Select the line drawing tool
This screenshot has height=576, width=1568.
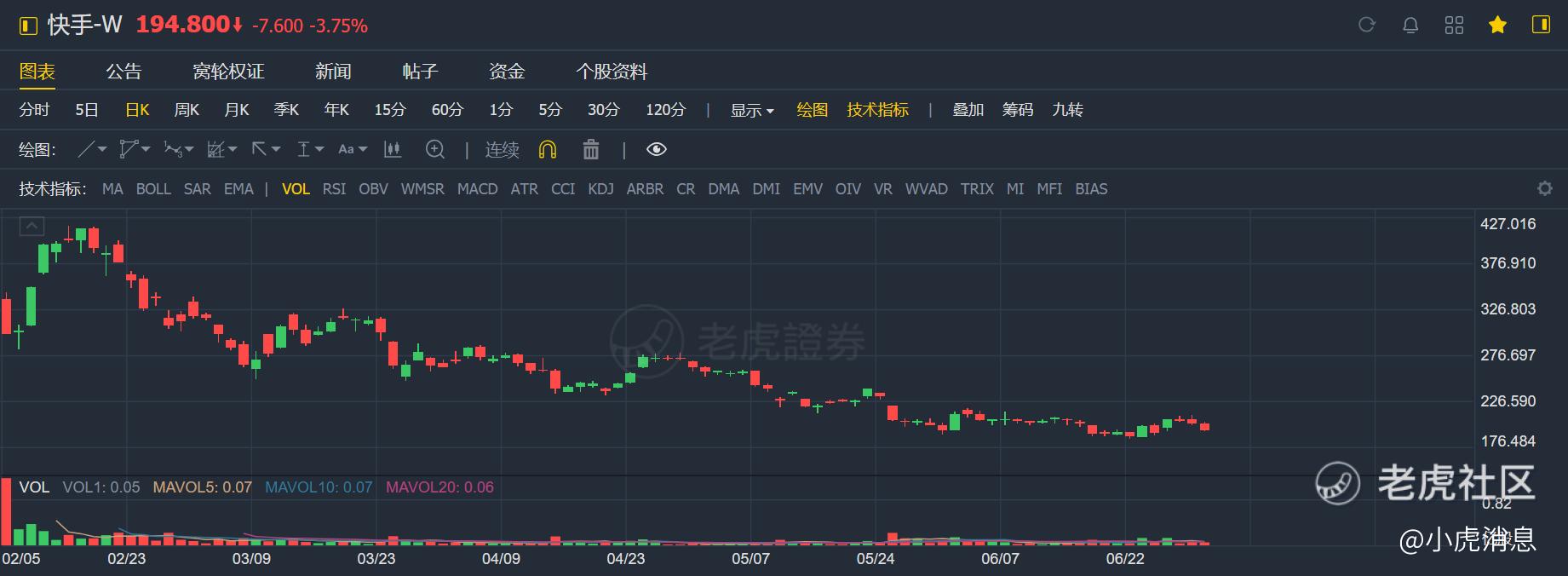86,149
